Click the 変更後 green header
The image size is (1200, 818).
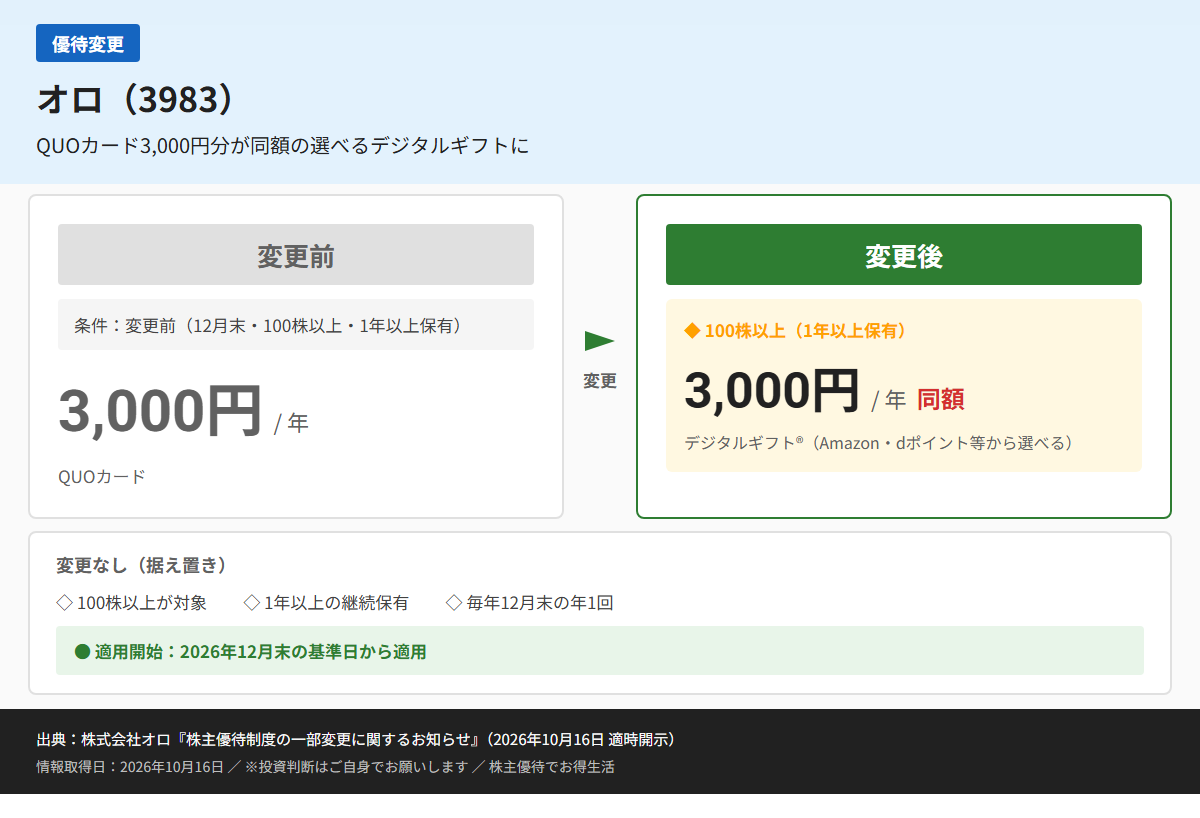pos(904,255)
